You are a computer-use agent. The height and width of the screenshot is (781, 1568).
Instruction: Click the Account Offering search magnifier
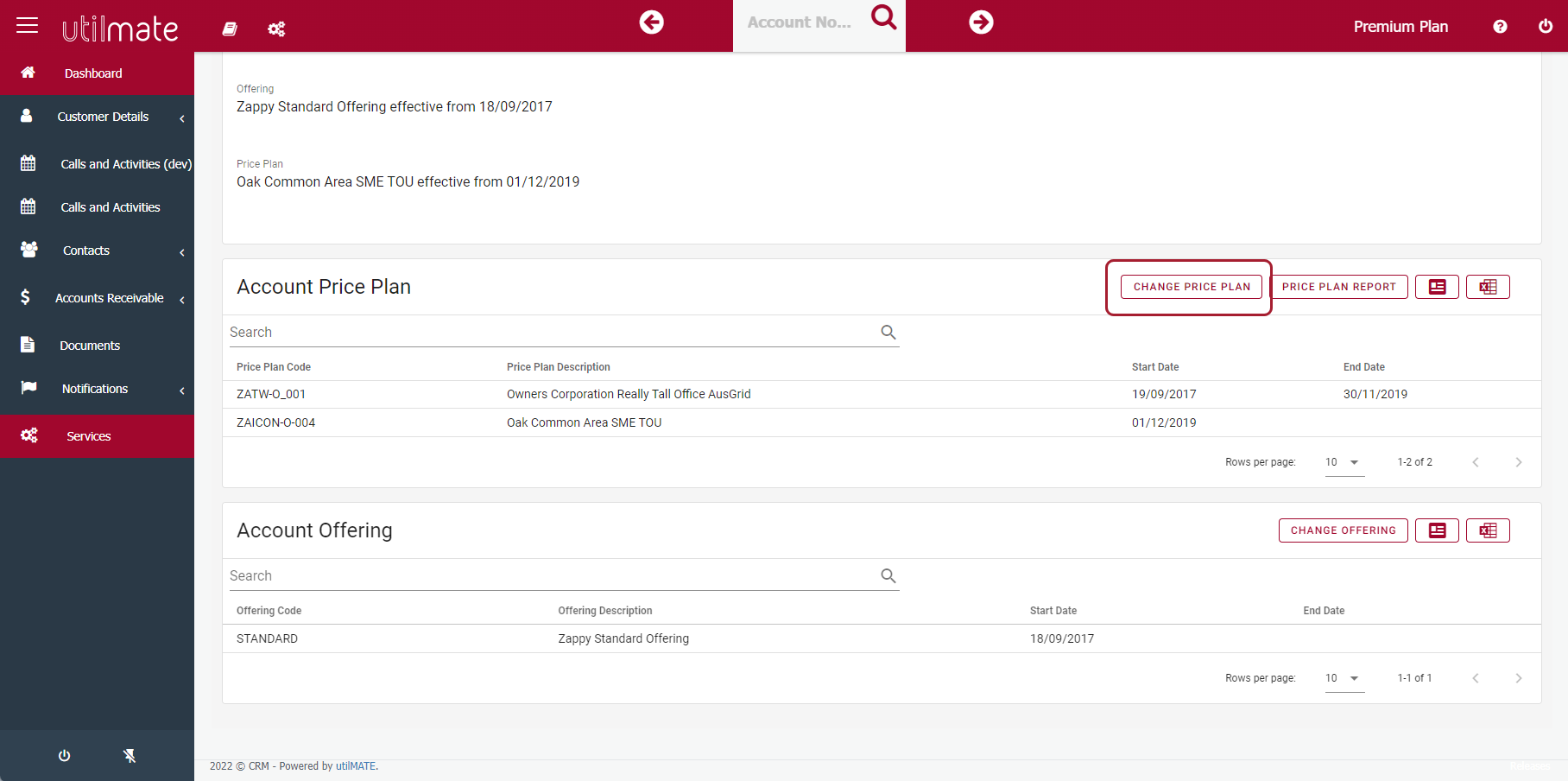[x=888, y=576]
